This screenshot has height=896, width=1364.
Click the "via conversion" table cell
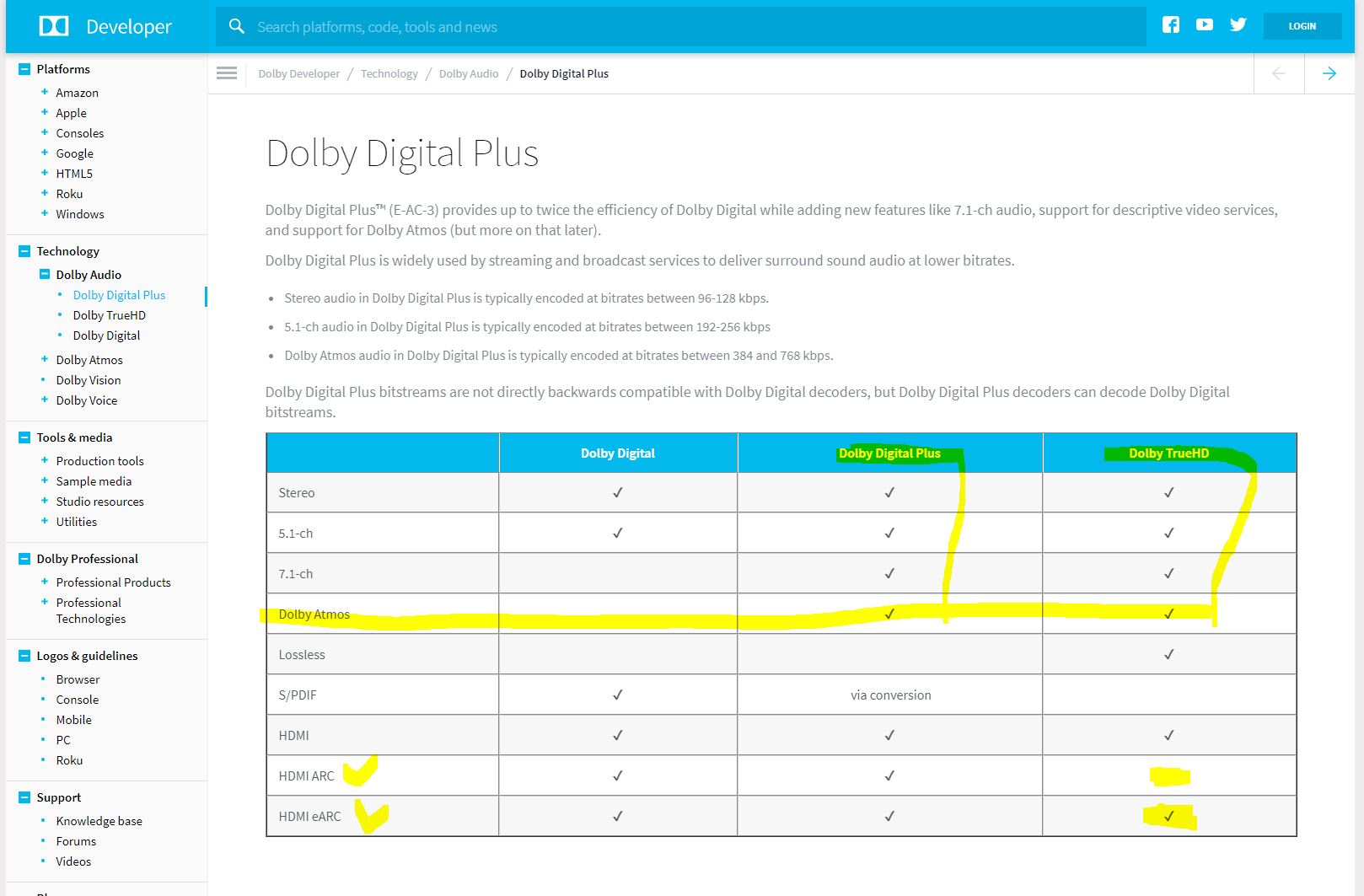pos(890,695)
